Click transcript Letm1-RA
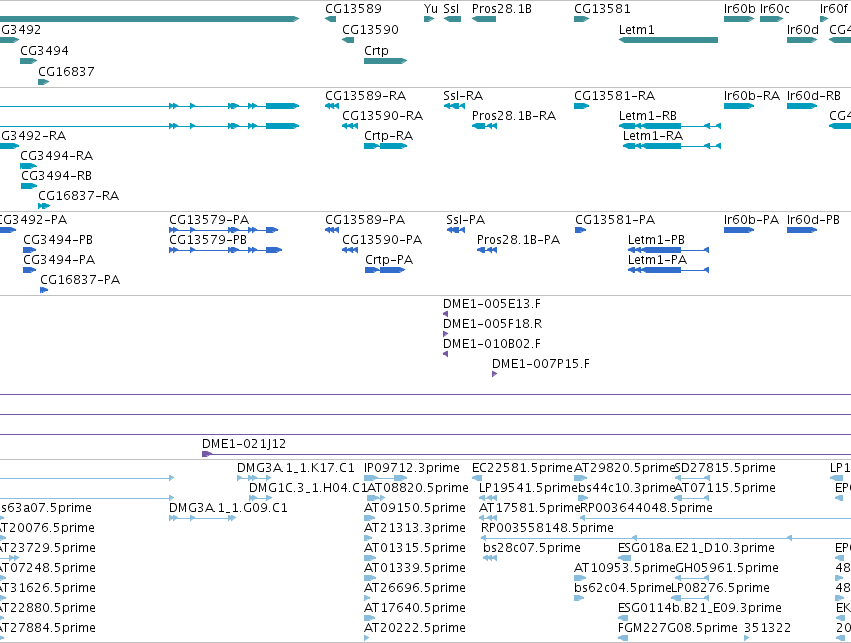Viewport: 851px width, 643px height. tap(653, 136)
